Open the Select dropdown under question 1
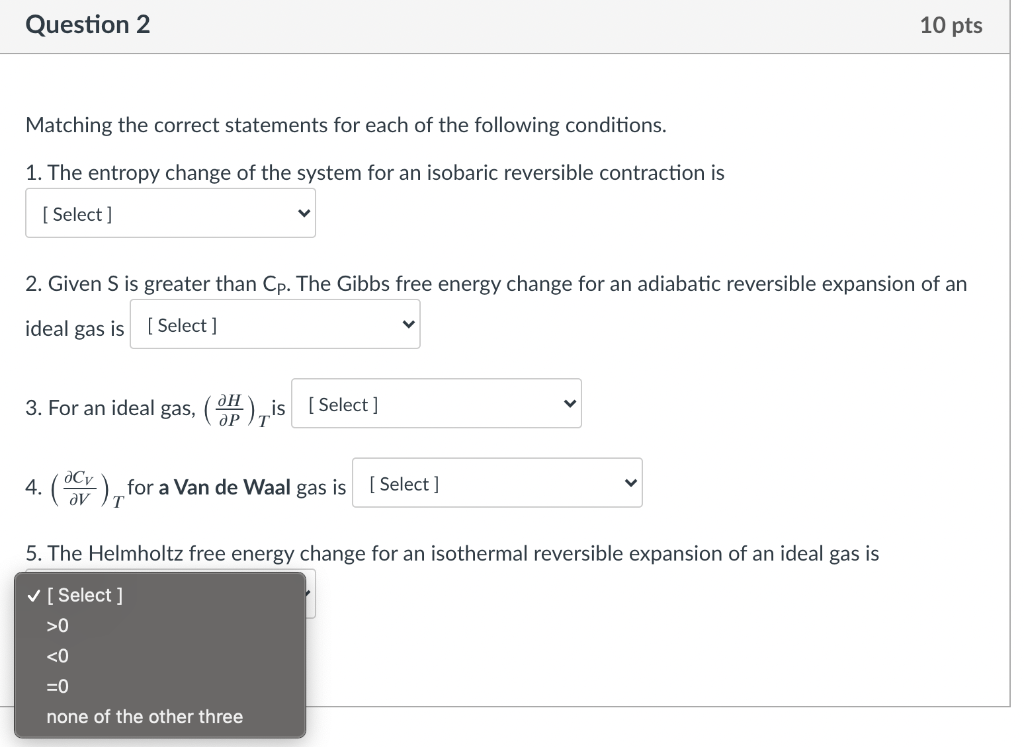The image size is (1024, 747). 170,213
